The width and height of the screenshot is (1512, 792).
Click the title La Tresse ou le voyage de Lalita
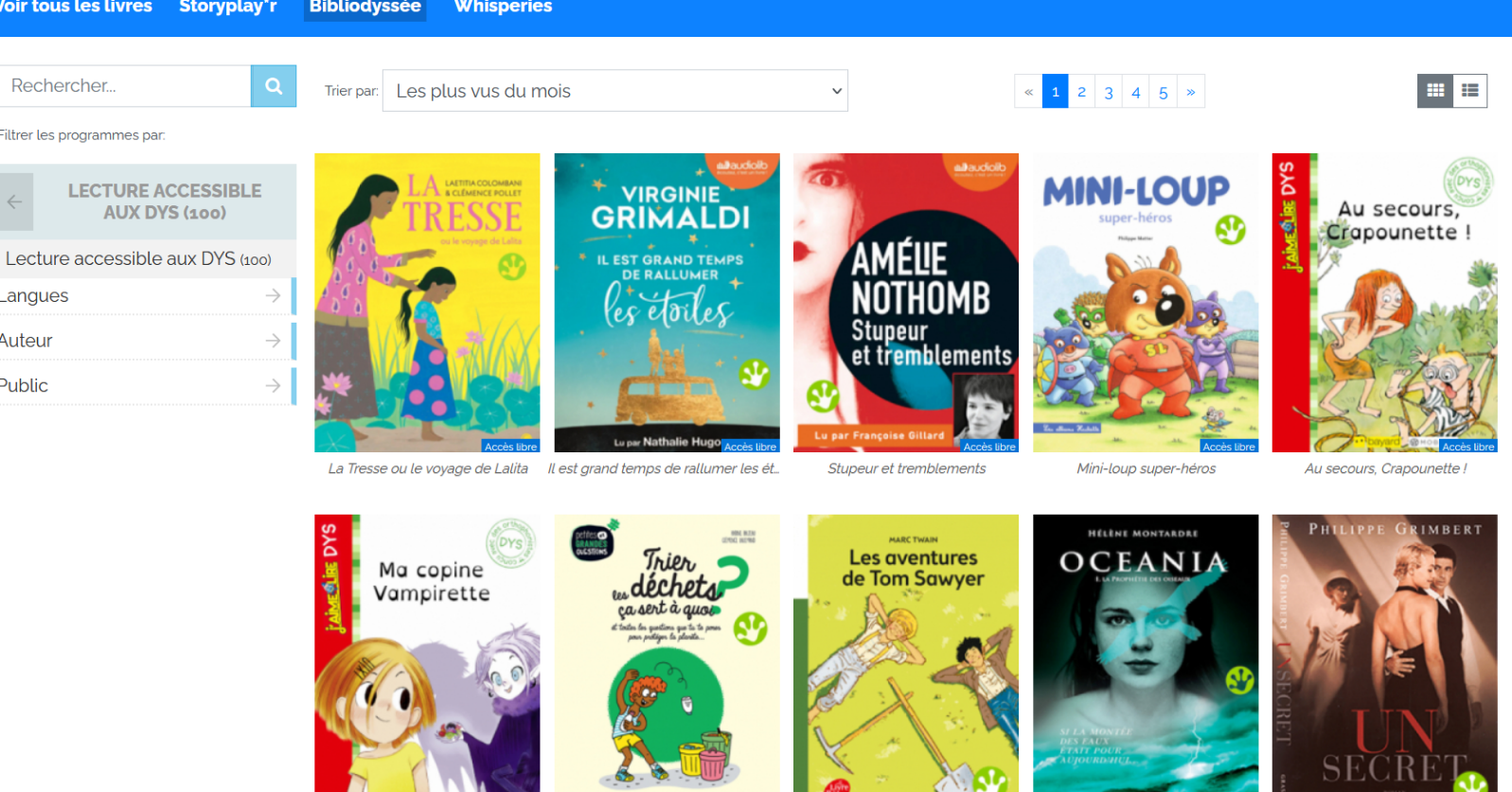click(x=428, y=468)
